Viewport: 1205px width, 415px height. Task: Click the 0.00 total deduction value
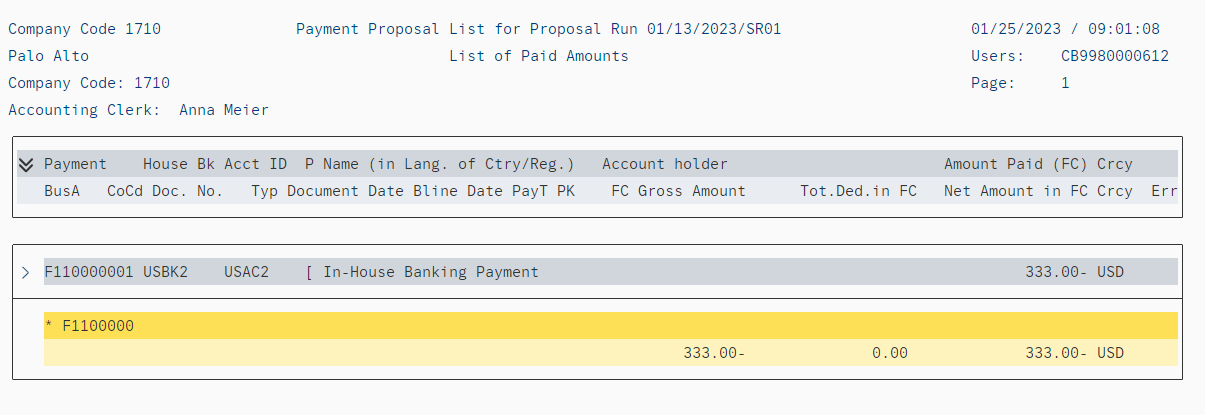tap(890, 353)
